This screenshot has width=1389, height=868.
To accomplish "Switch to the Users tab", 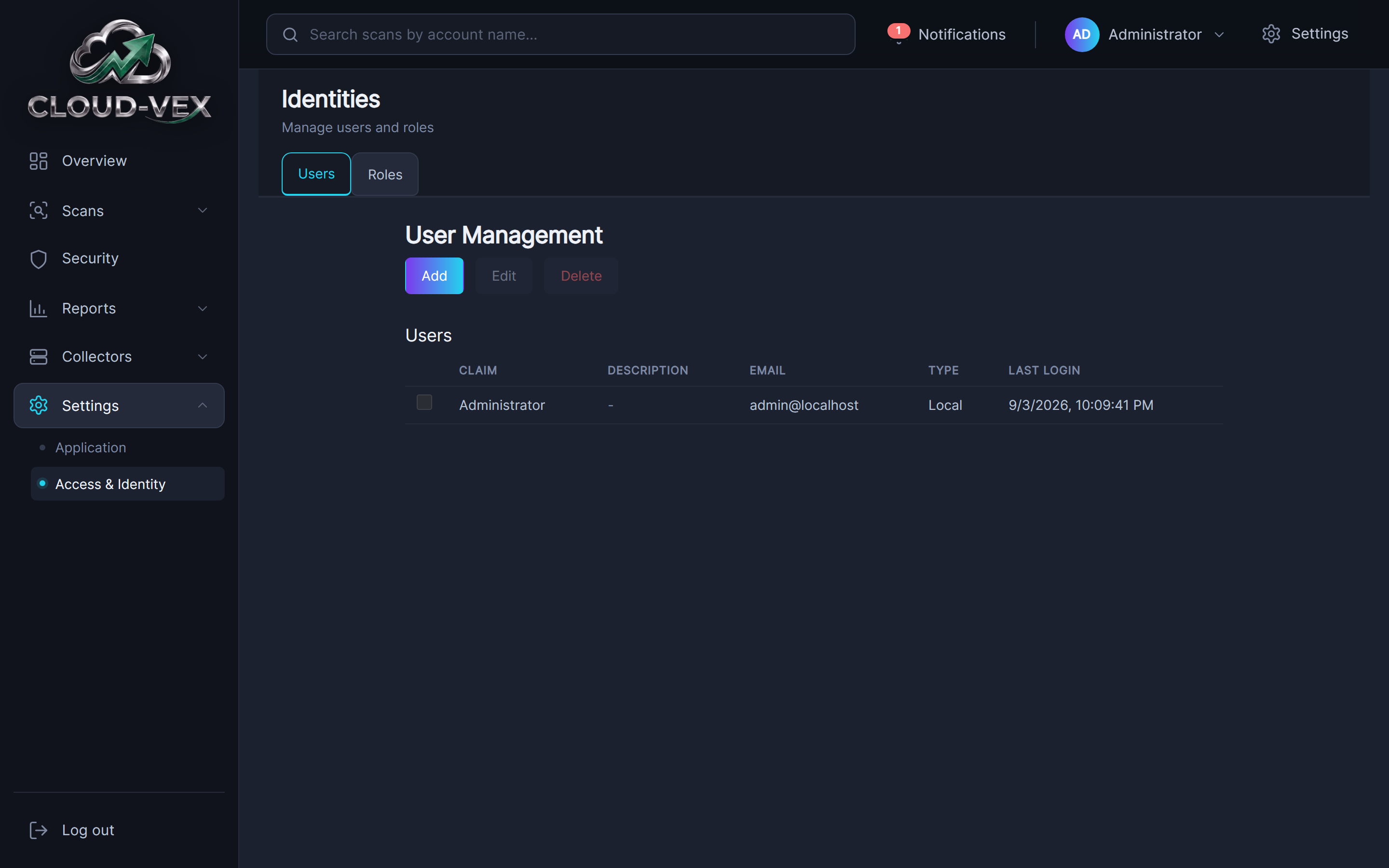I will 316,174.
